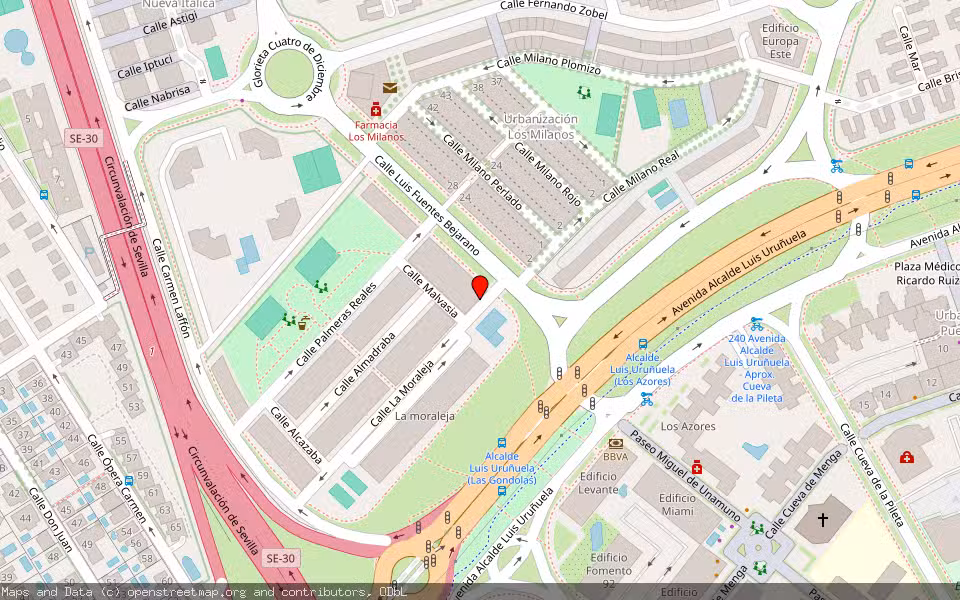Viewport: 960px width, 600px height.
Task: Click 'Calle Milano Real' street label
Action: point(642,176)
